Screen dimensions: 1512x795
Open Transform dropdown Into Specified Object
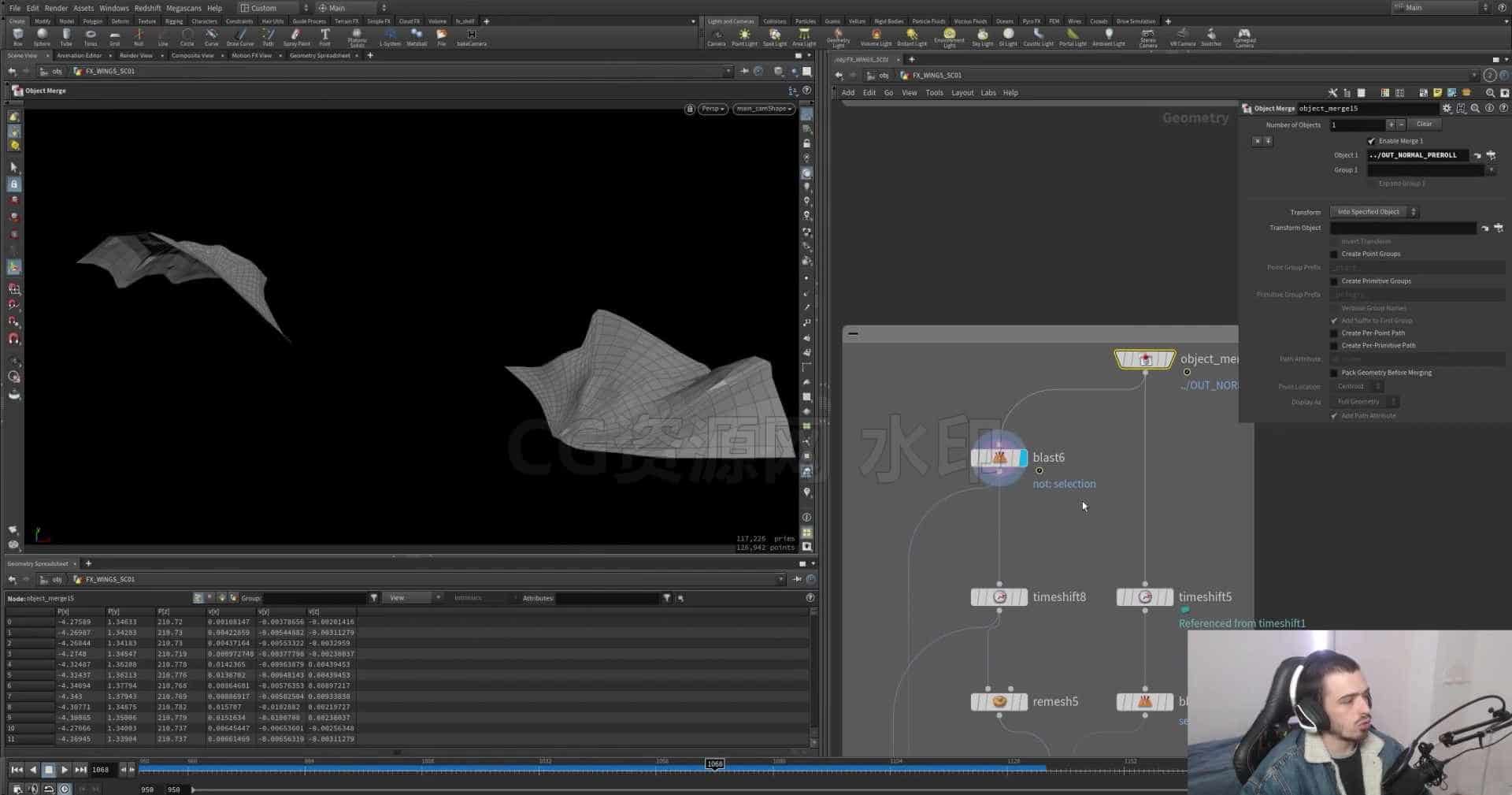[1374, 212]
